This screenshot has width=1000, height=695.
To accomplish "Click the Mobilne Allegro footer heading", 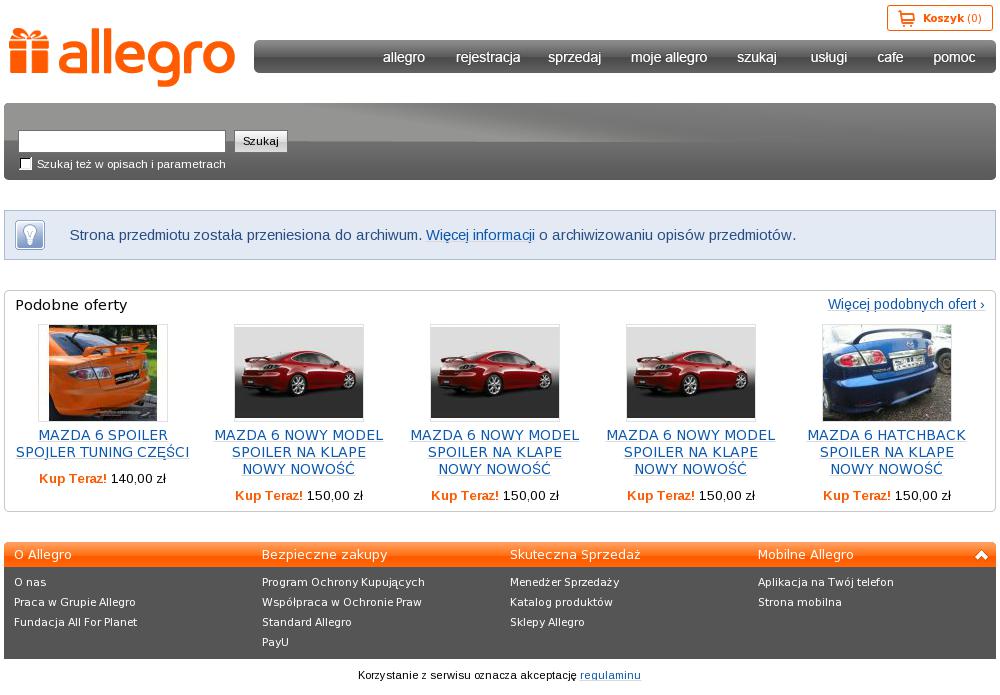I will (805, 555).
